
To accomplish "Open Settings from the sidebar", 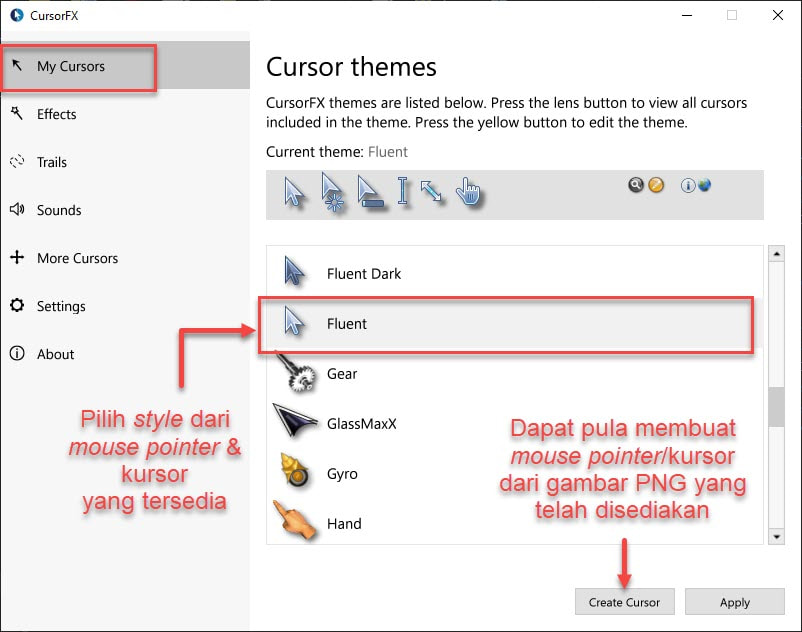I will [125, 306].
